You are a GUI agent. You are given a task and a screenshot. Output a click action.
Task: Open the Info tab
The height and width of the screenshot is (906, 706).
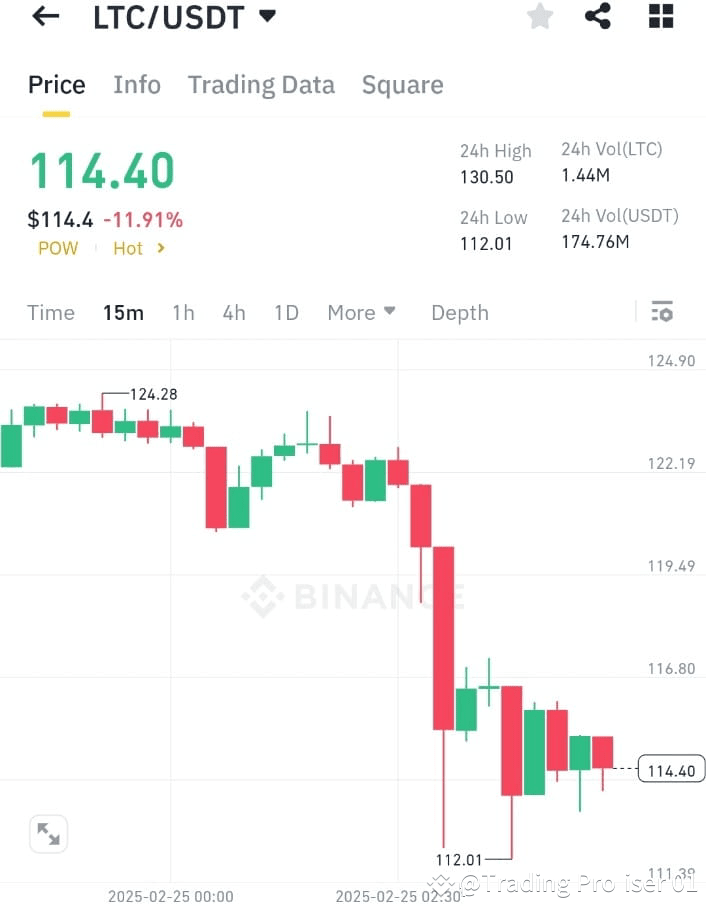(137, 84)
